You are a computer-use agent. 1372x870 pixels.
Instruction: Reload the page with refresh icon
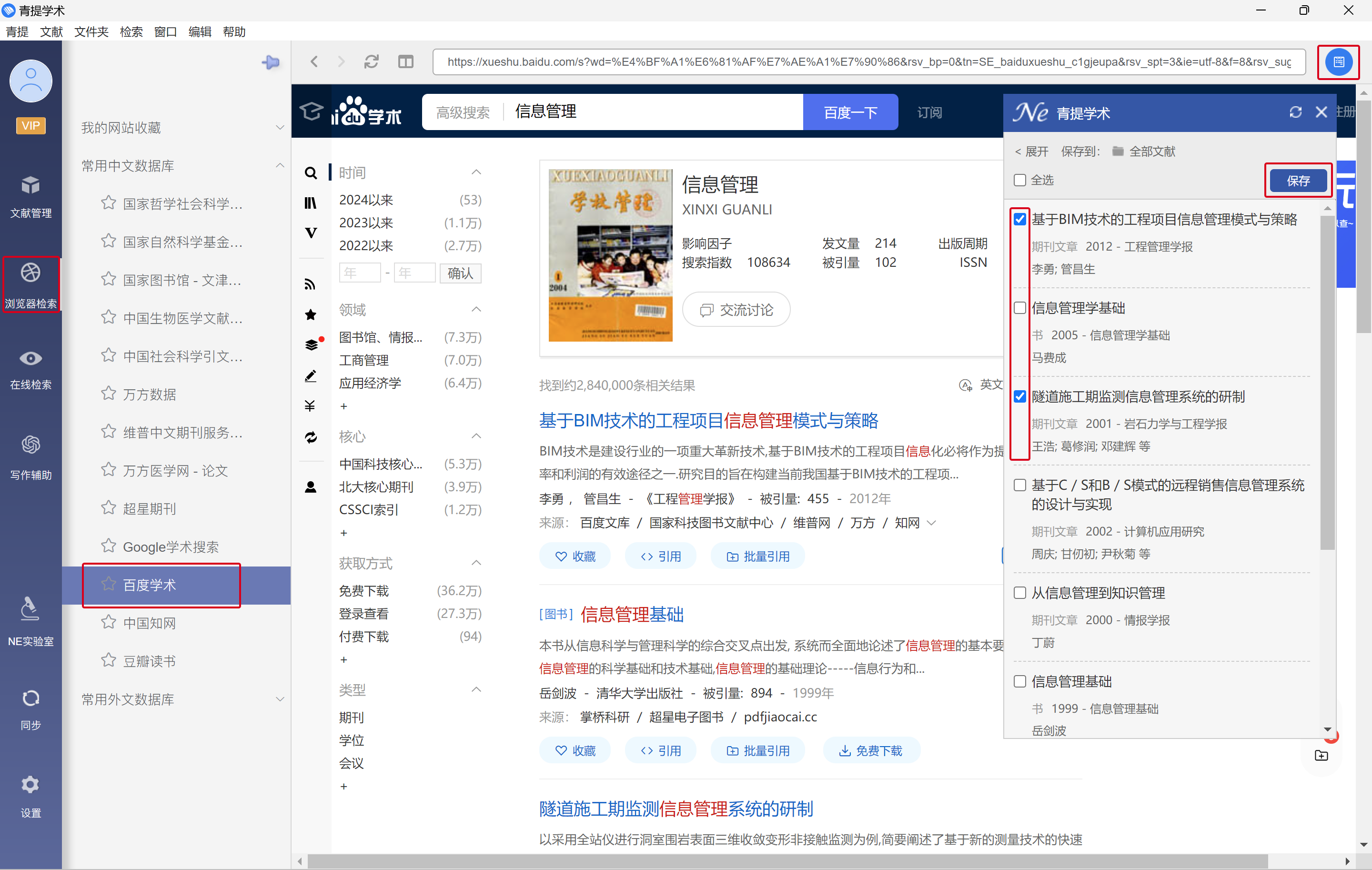point(372,61)
